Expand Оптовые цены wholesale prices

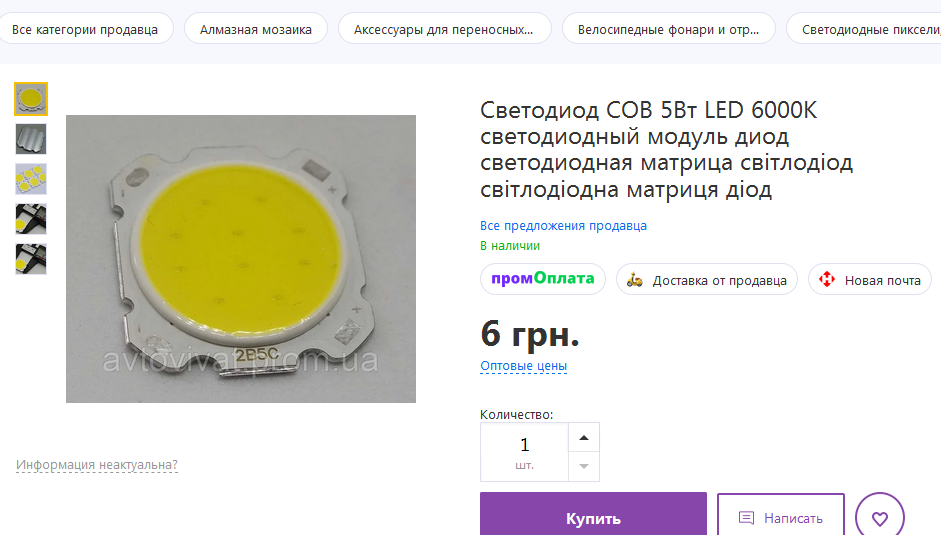[523, 366]
